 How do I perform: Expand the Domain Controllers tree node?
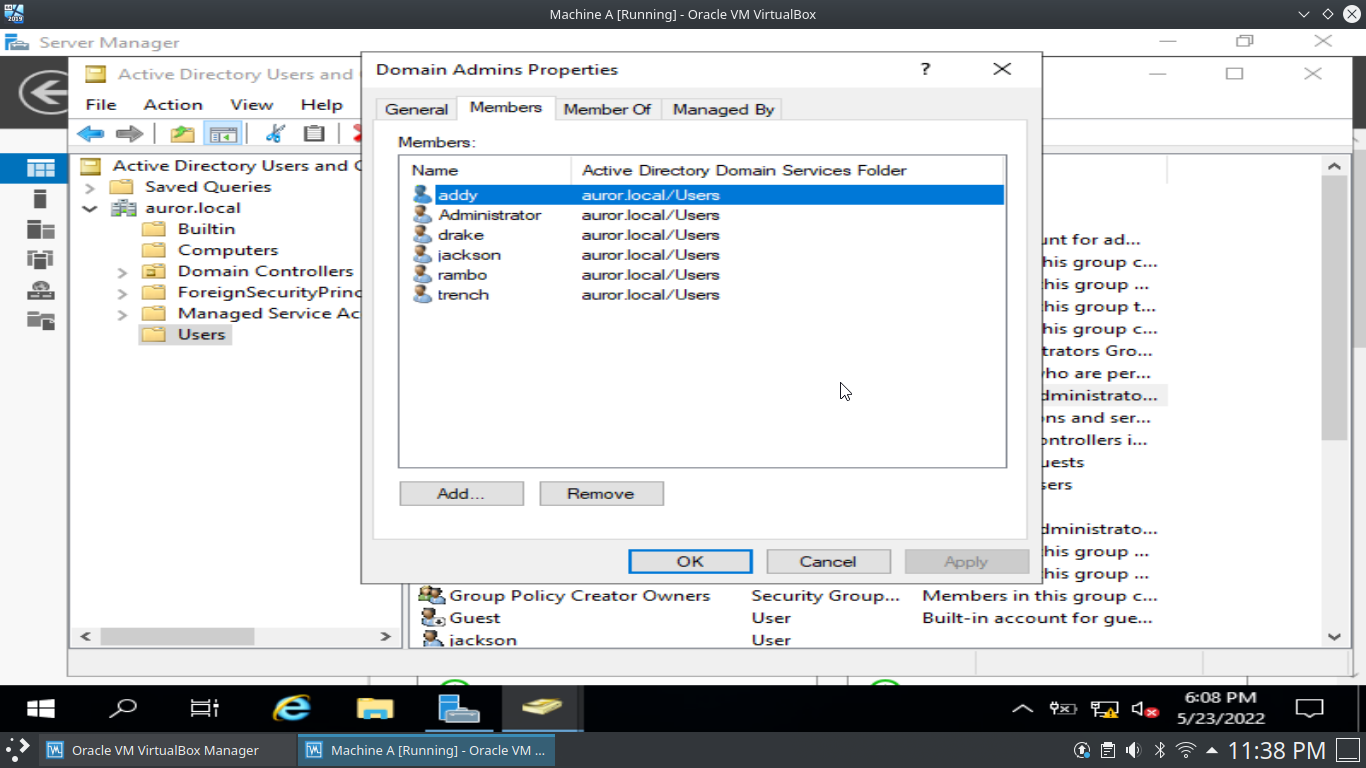[122, 272]
